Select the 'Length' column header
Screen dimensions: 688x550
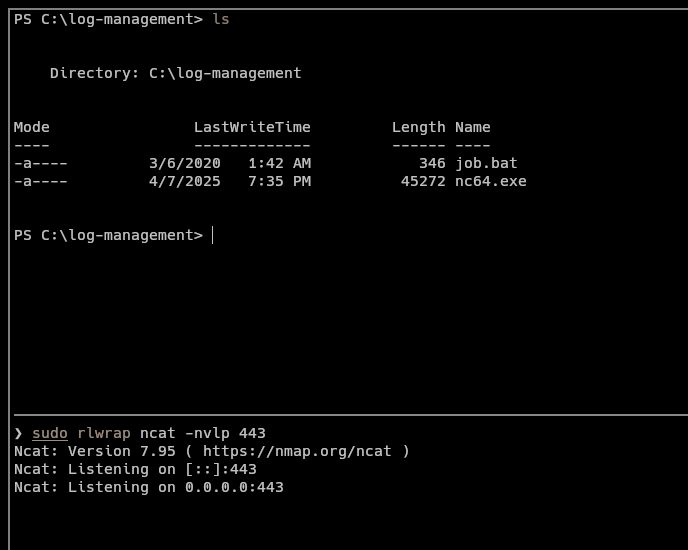click(418, 127)
